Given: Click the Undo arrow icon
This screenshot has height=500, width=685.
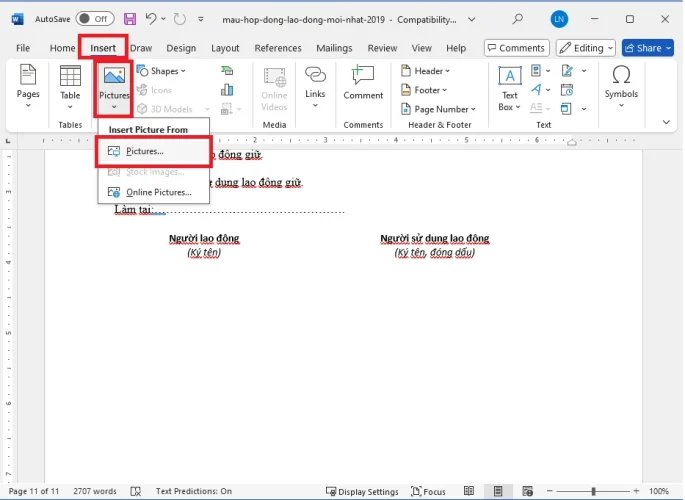Looking at the screenshot, I should (x=151, y=19).
